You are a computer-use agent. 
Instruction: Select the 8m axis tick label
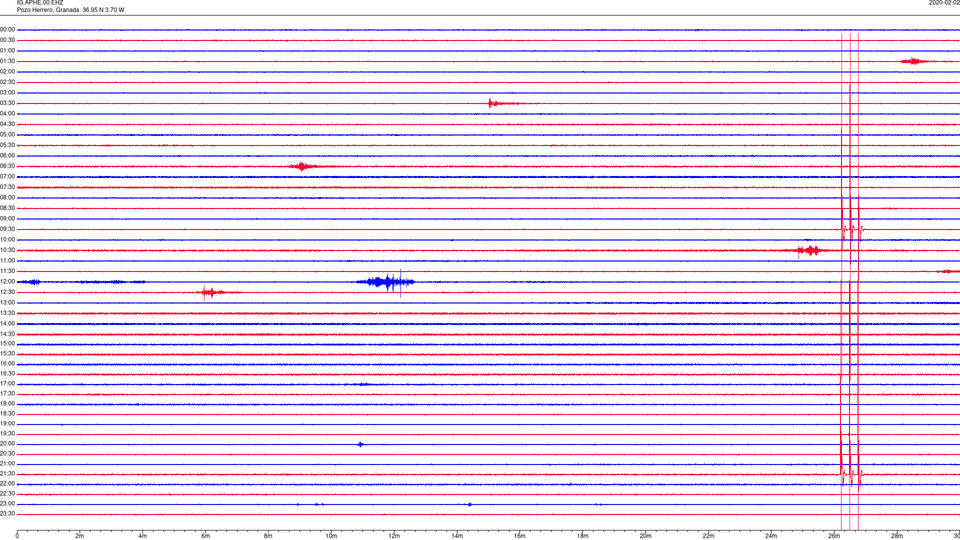click(x=268, y=536)
